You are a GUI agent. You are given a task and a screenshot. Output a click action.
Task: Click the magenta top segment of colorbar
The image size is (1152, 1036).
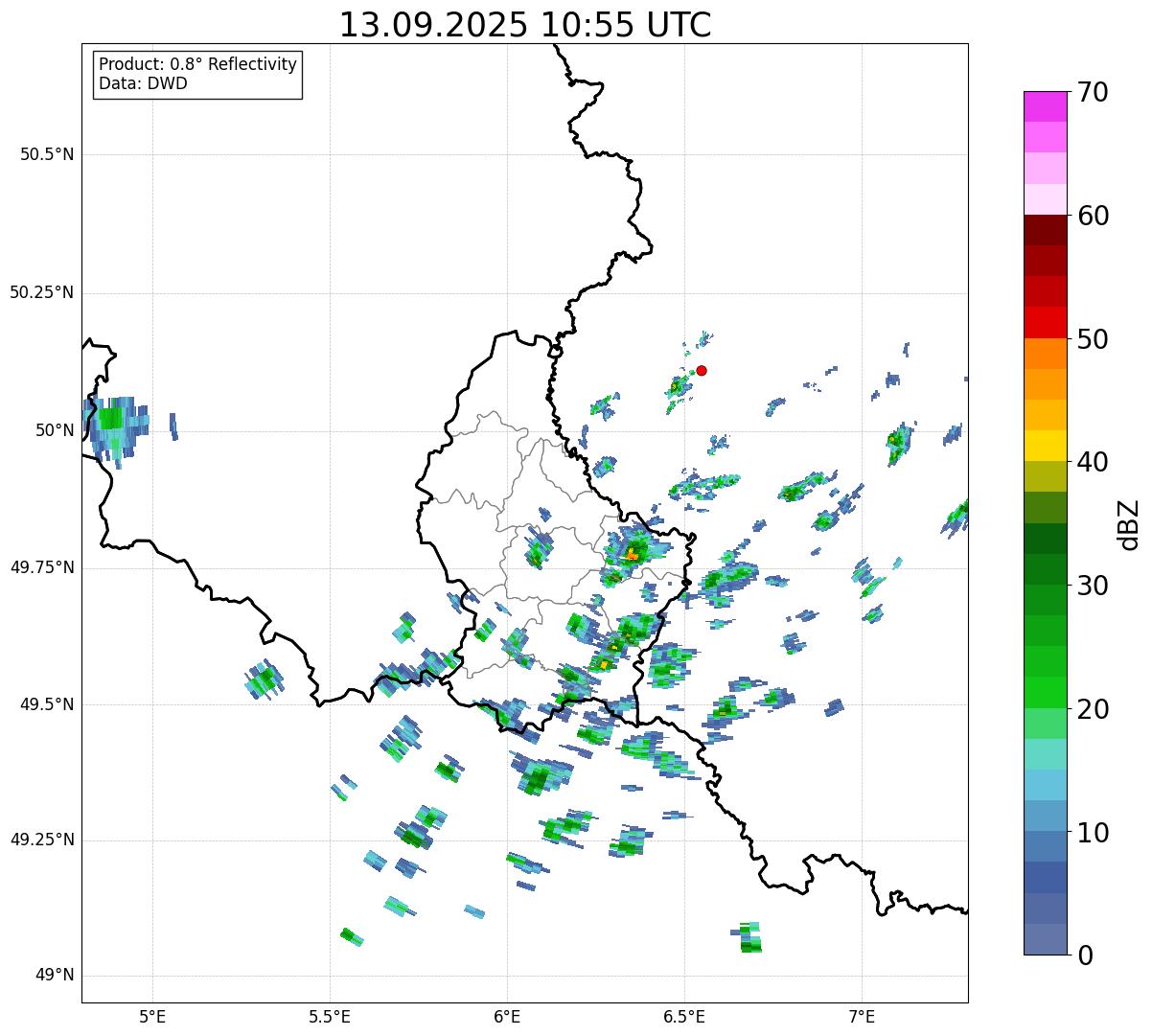1045,106
